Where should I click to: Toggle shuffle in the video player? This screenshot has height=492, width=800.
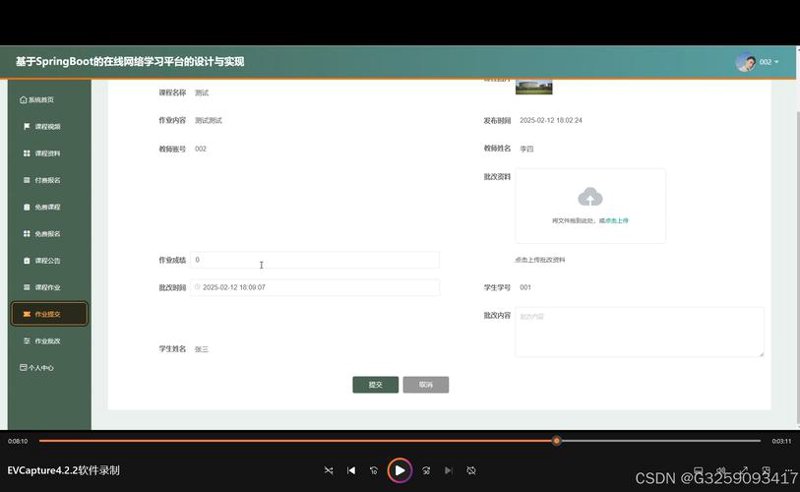[x=329, y=471]
